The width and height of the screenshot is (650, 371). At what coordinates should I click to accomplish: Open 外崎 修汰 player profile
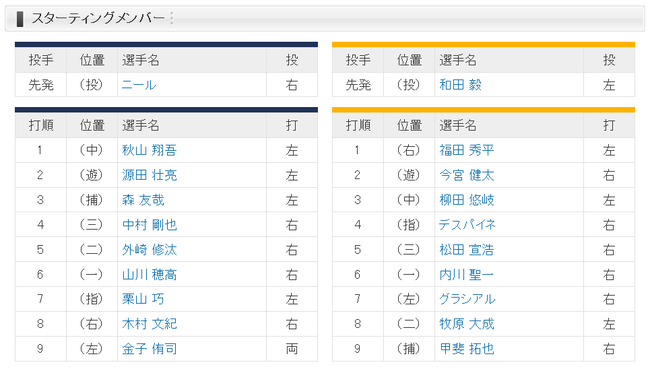point(149,250)
